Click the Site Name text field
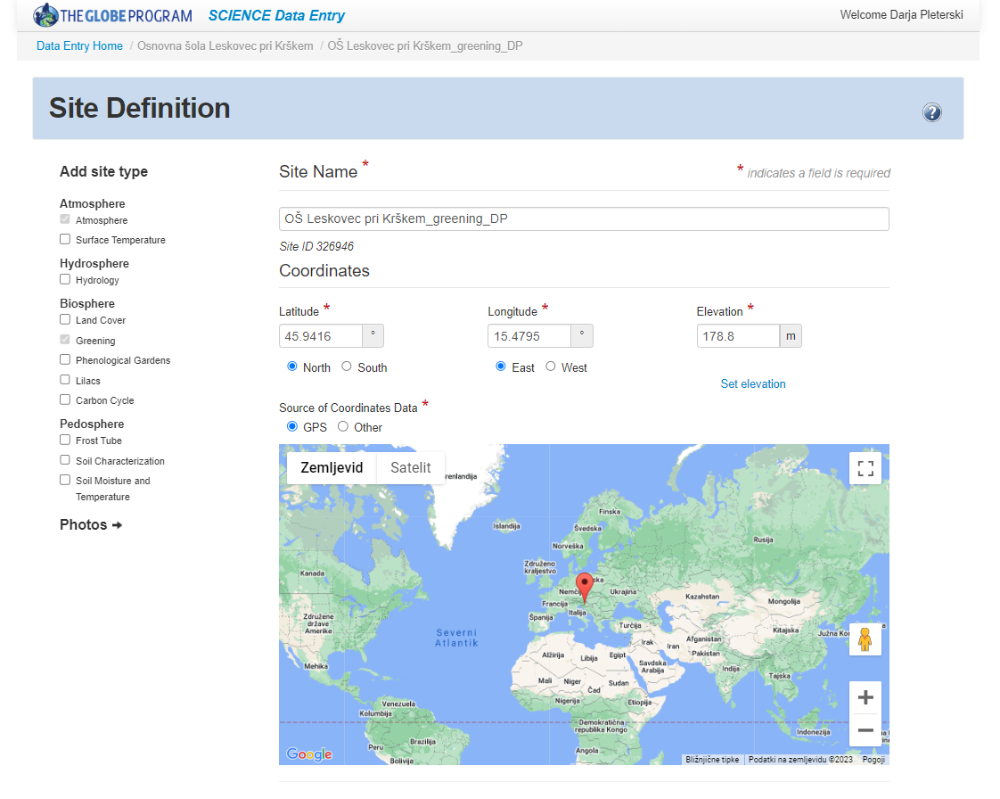Viewport: 1000px width, 799px height. (583, 219)
